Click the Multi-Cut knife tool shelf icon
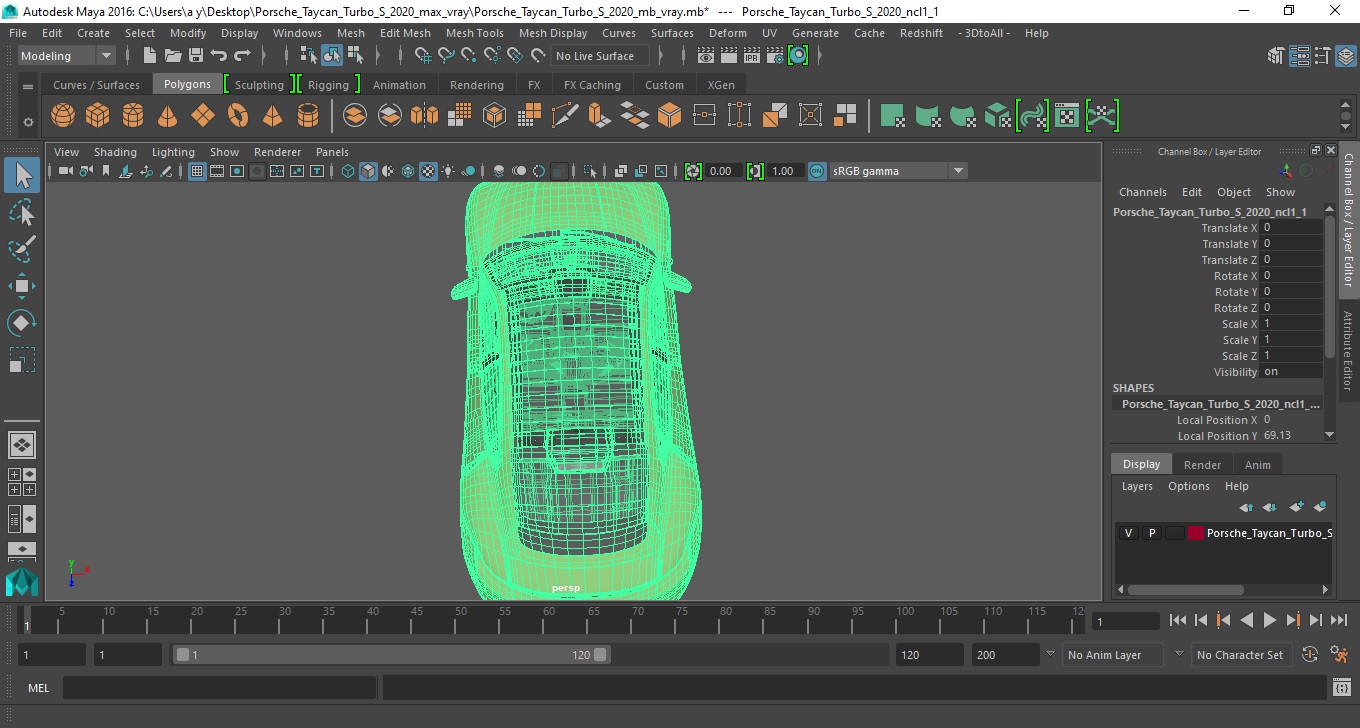This screenshot has height=728, width=1360. click(565, 116)
